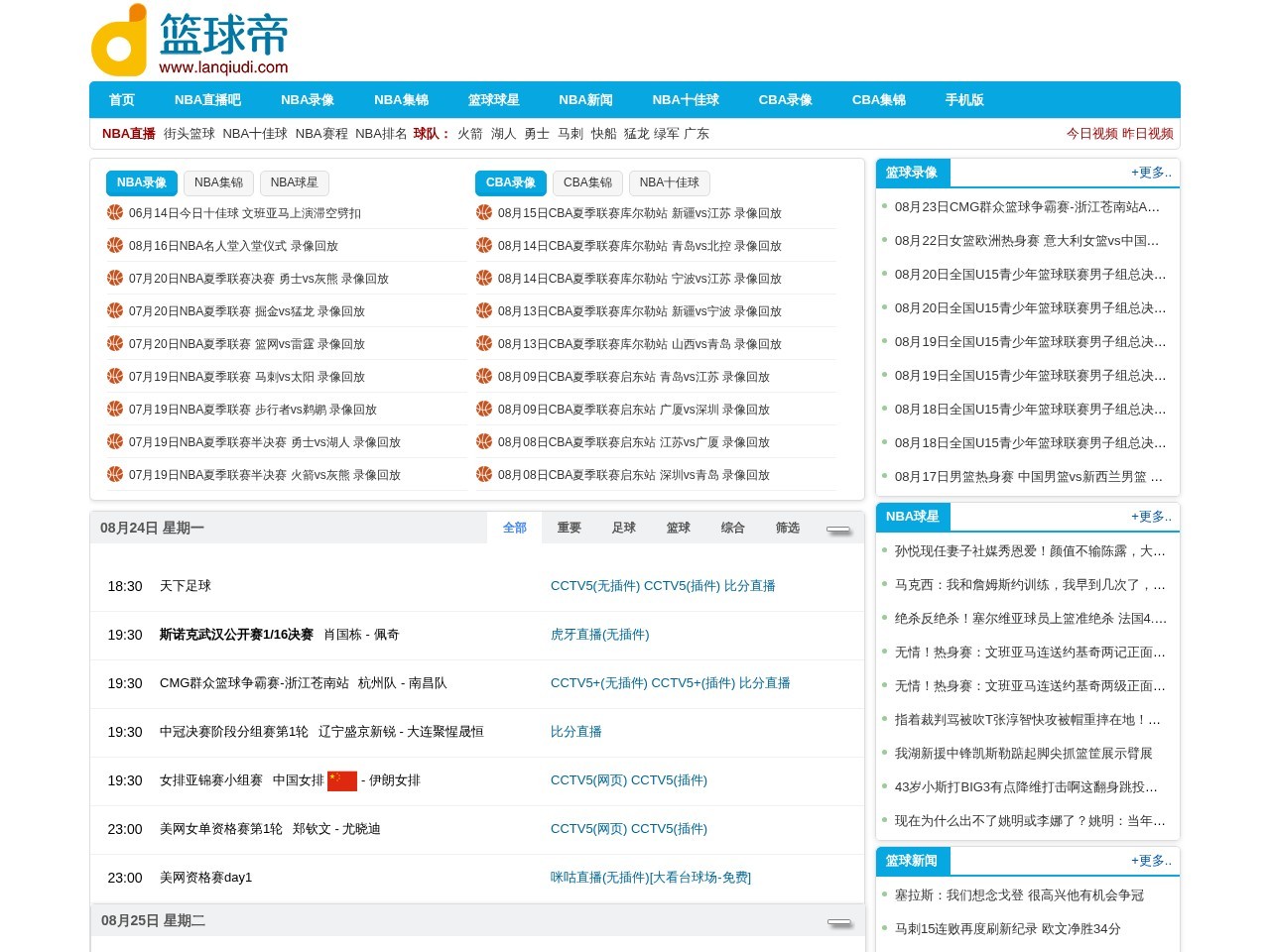
Task: Open 街头篮球 link in sub navigation
Action: (190, 134)
